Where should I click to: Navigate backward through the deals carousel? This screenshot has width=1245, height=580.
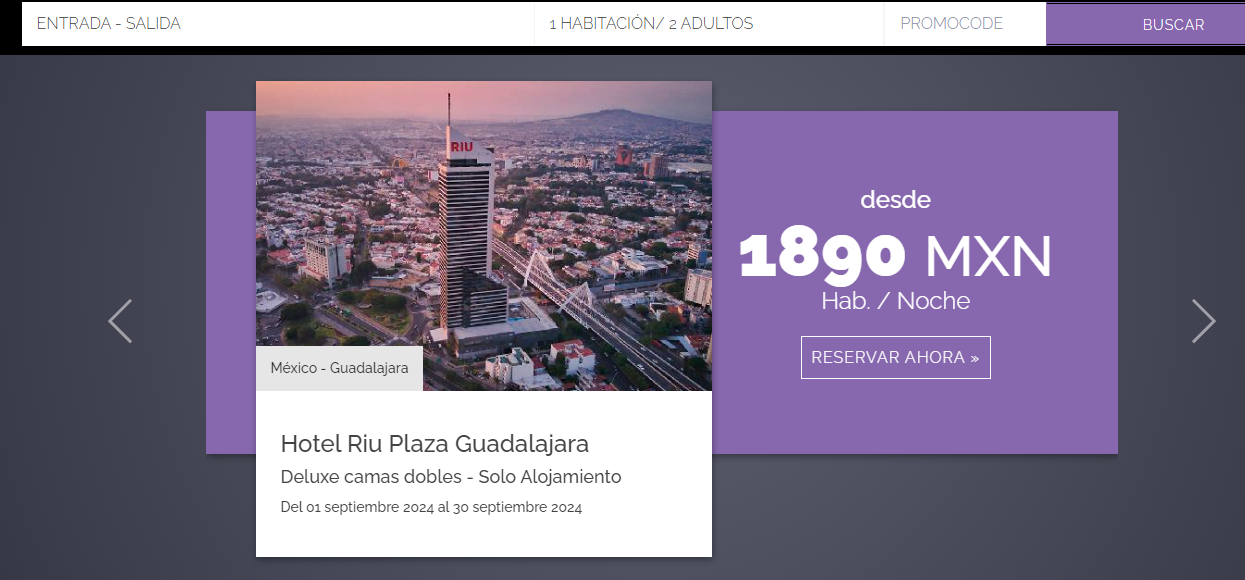[x=119, y=321]
